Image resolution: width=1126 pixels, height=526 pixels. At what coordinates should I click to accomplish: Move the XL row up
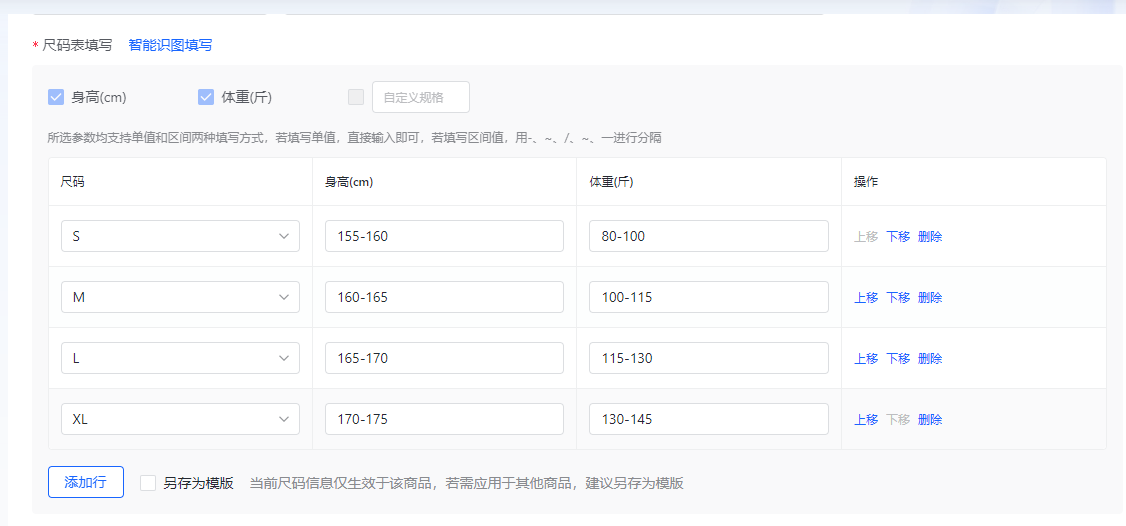pos(866,420)
